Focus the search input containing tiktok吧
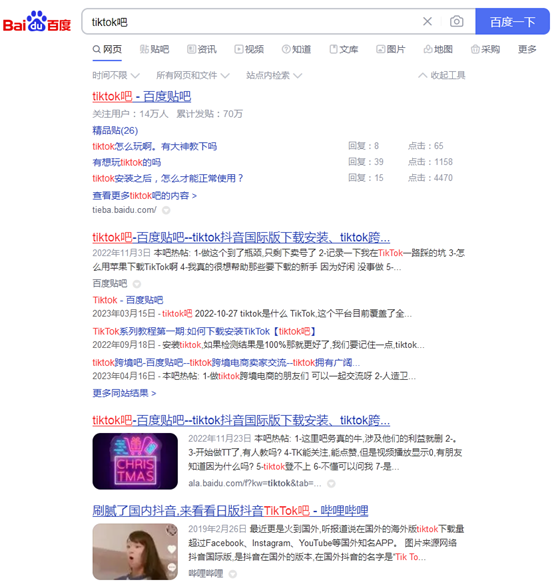 (x=253, y=22)
